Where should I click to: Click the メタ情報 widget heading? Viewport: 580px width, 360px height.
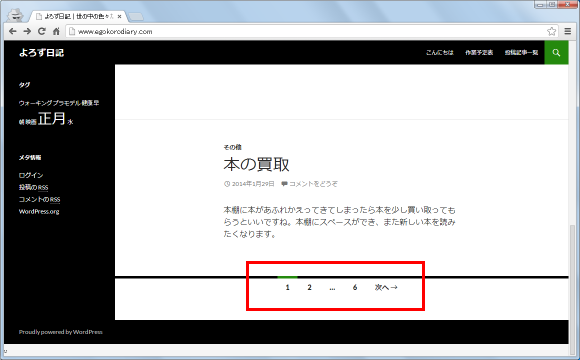coord(30,157)
